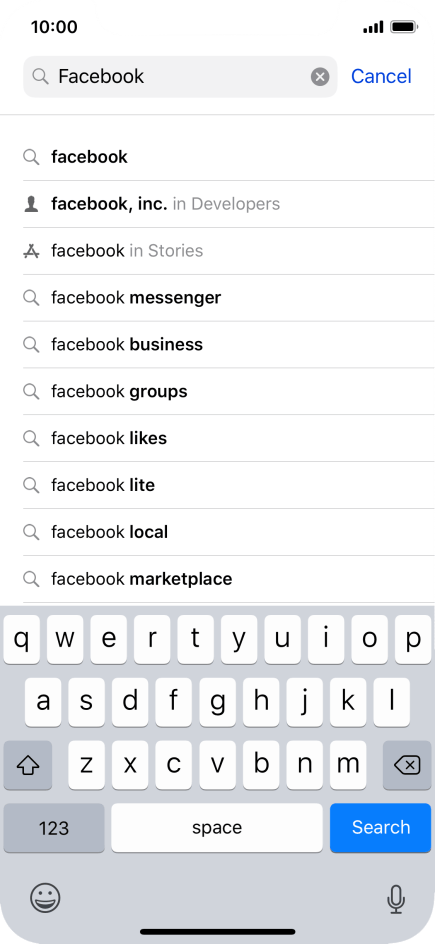Select the person icon for facebook, inc.

[31, 204]
